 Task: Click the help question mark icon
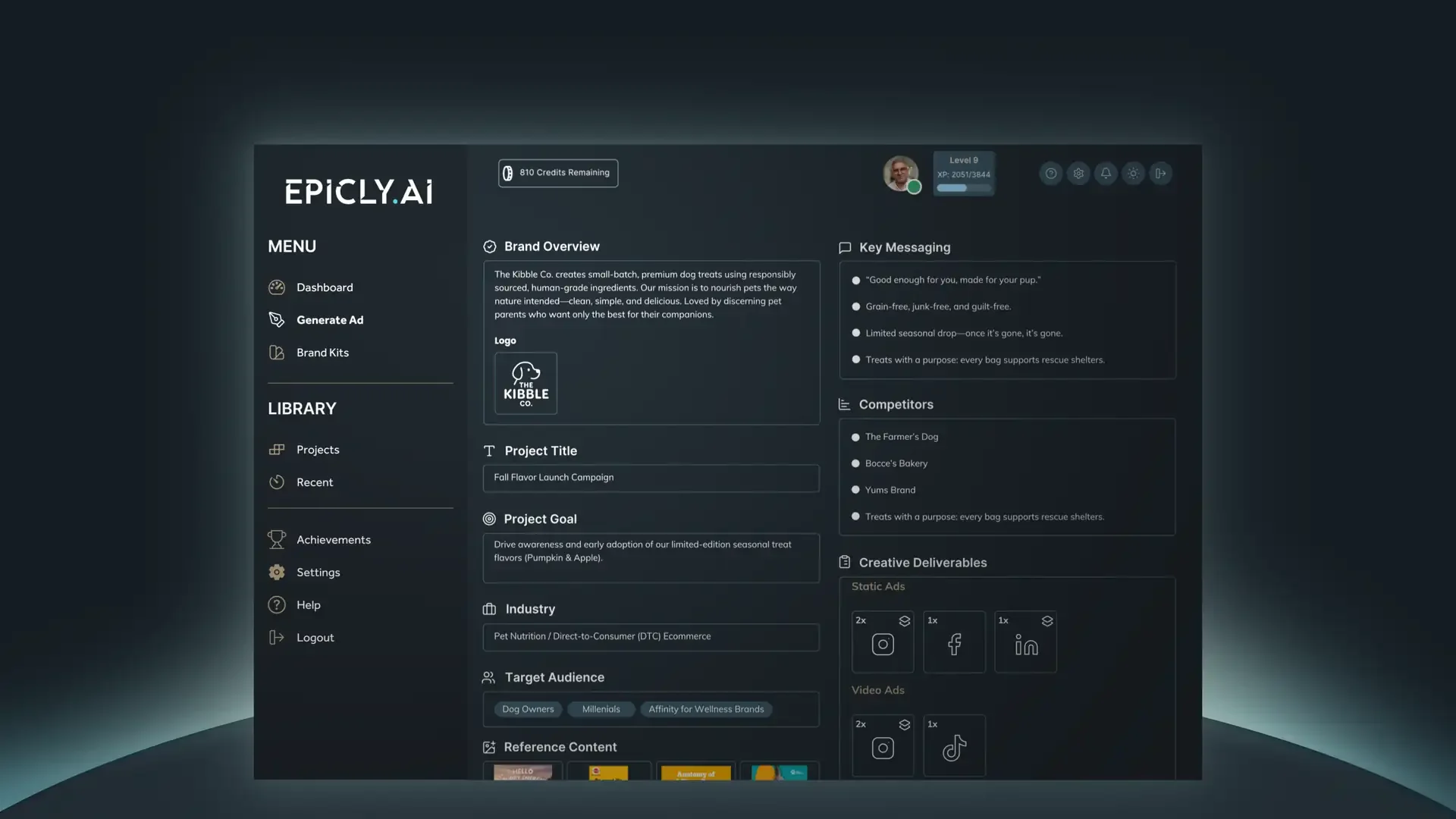pyautogui.click(x=1050, y=173)
